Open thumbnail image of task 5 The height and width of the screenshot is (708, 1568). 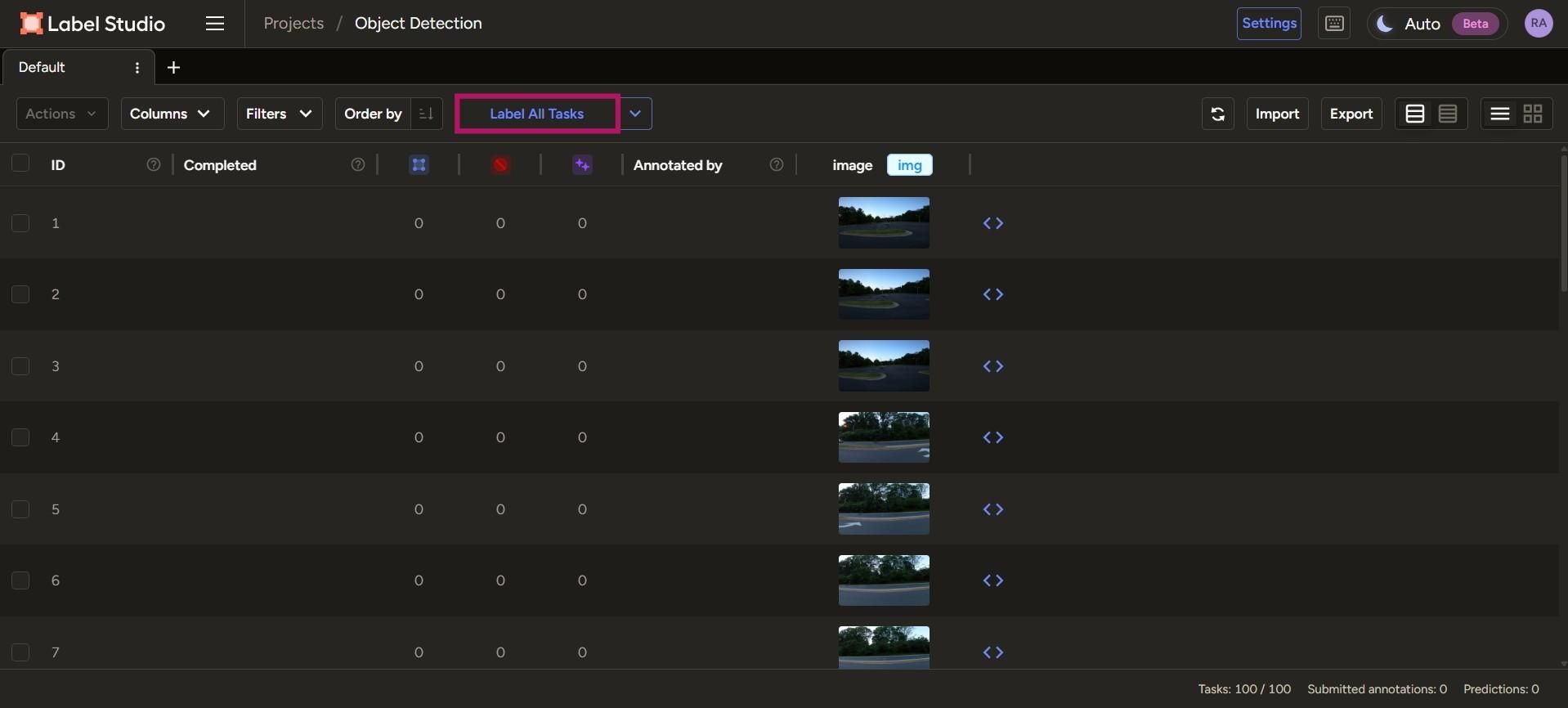884,509
